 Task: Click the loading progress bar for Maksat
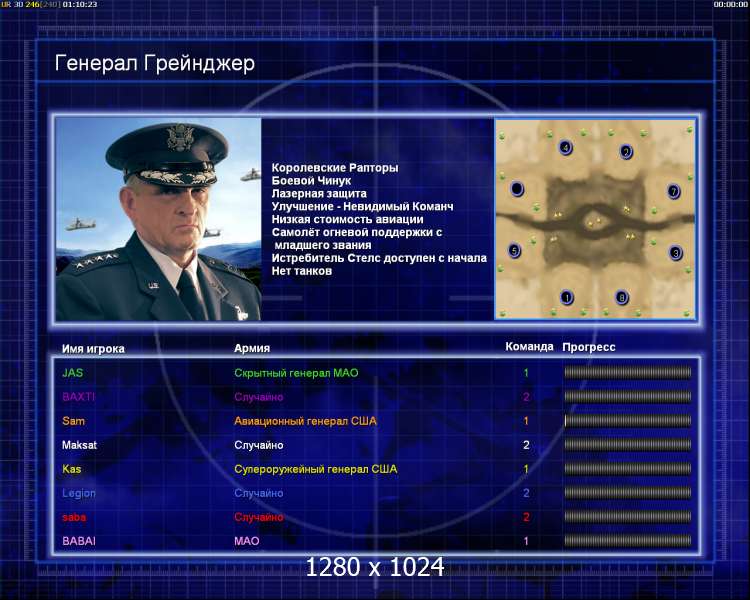[x=628, y=444]
